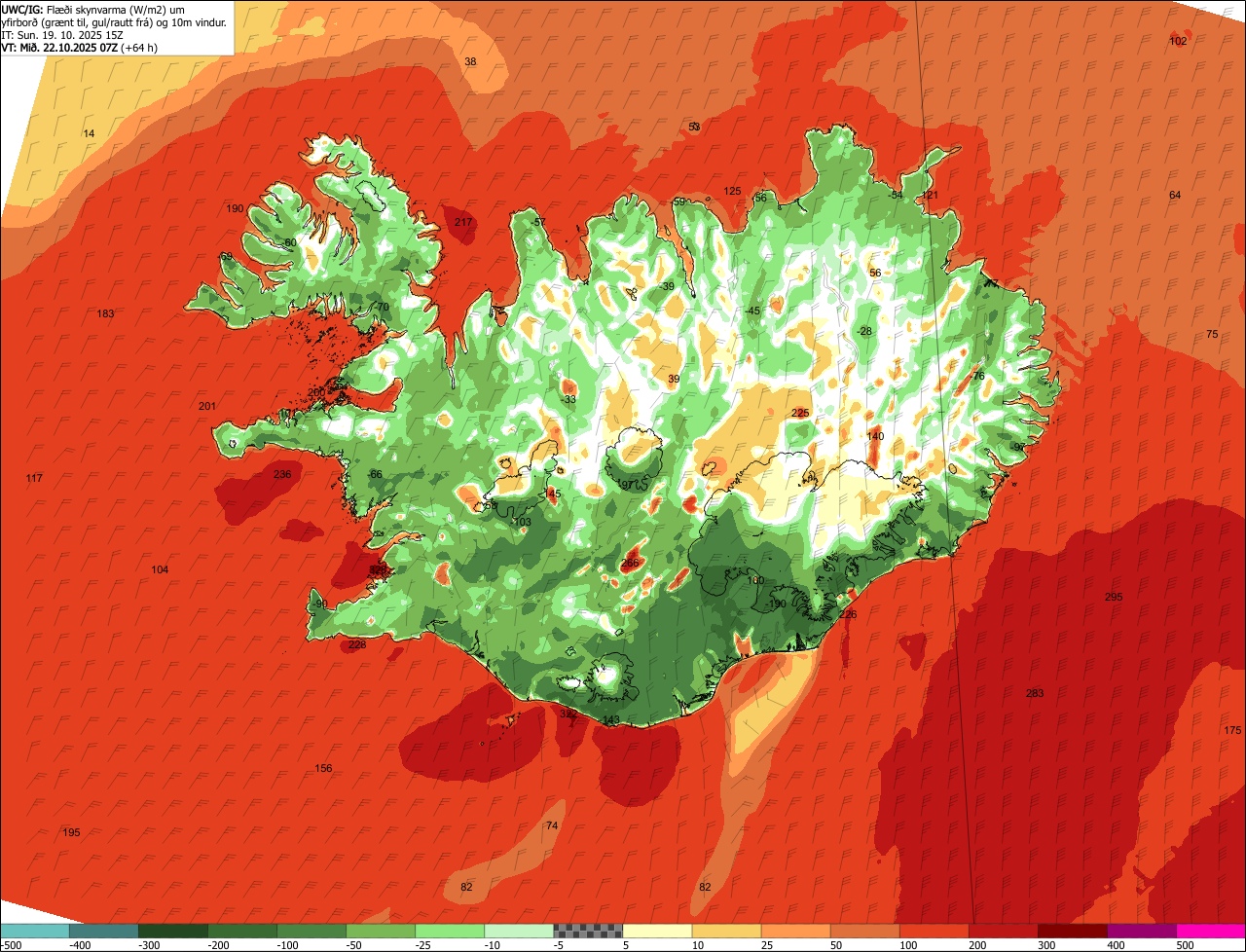Click the map value '266' in the southern highlands
This screenshot has width=1246, height=952.
[630, 563]
